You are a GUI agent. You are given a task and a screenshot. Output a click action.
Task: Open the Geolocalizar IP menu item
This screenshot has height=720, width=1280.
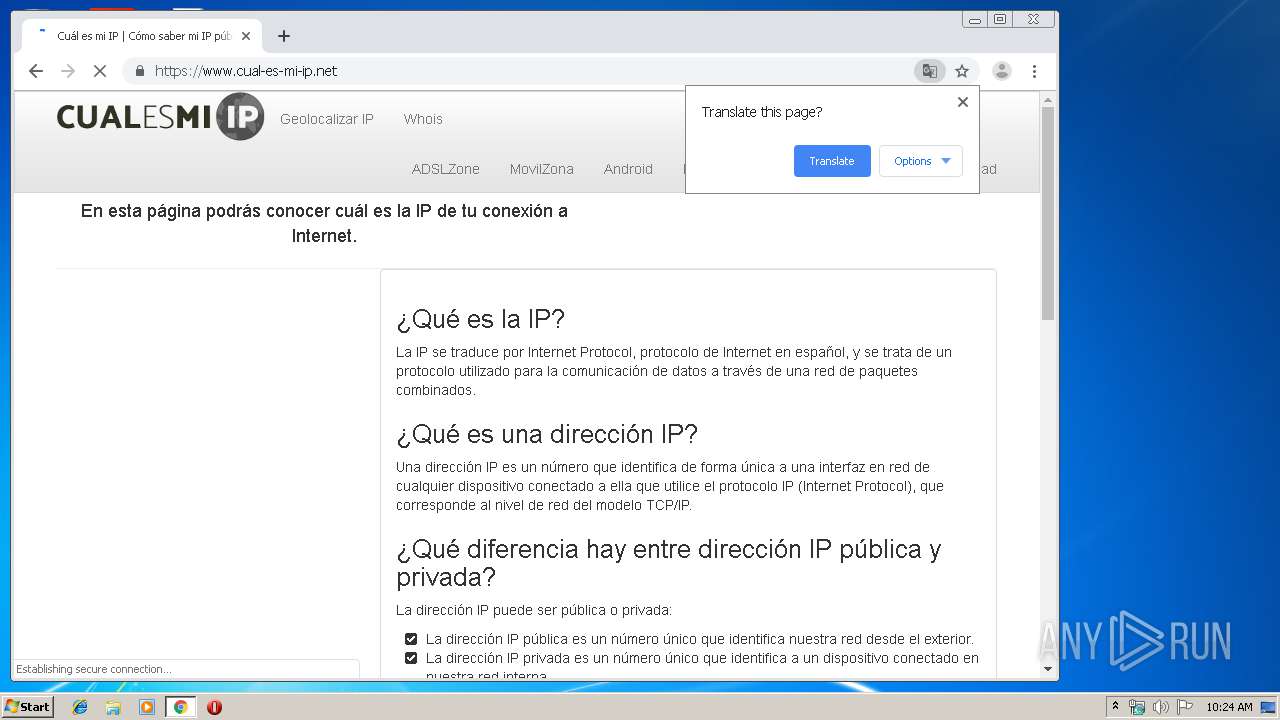coord(327,119)
